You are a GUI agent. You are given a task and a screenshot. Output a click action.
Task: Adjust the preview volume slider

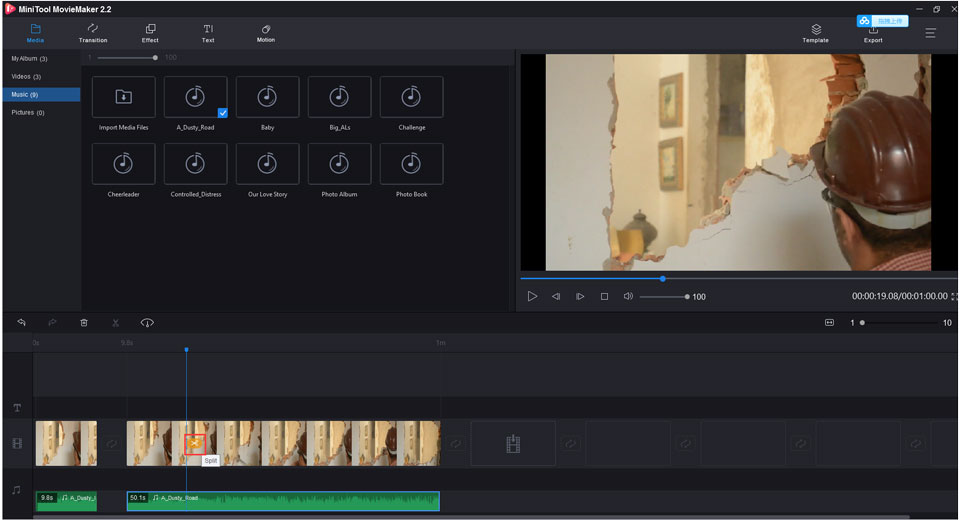[664, 296]
